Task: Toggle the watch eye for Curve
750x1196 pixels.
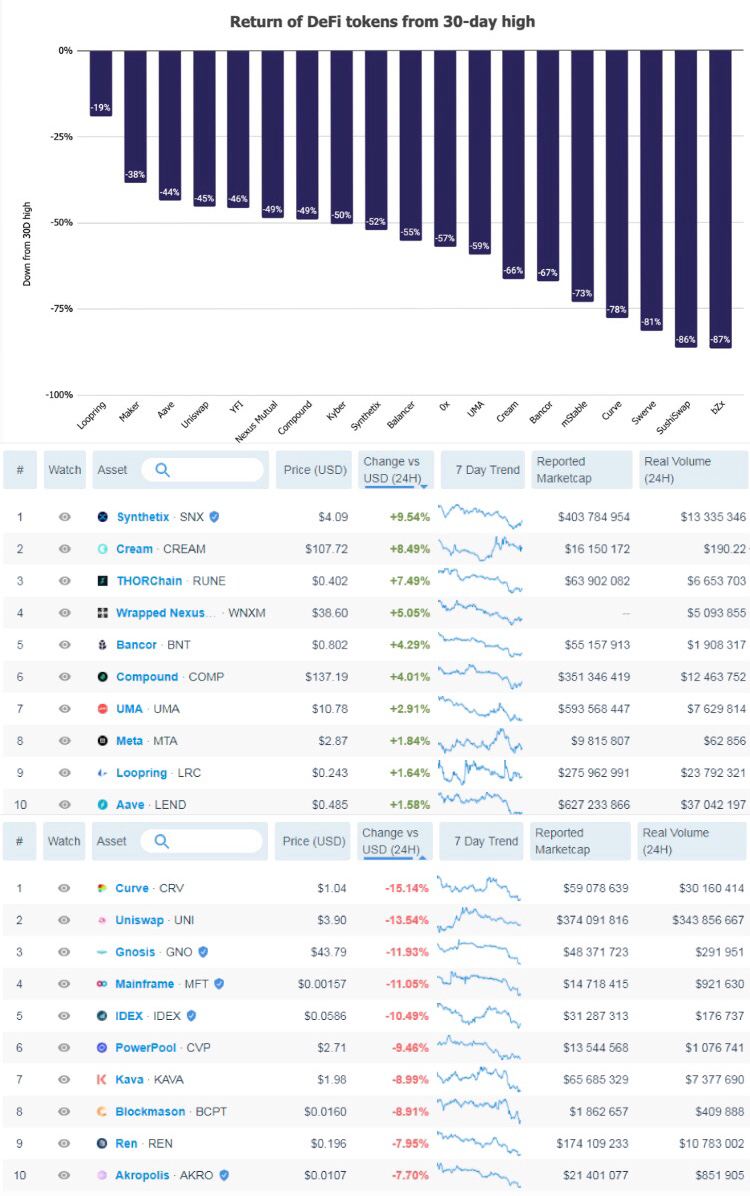Action: [x=64, y=889]
